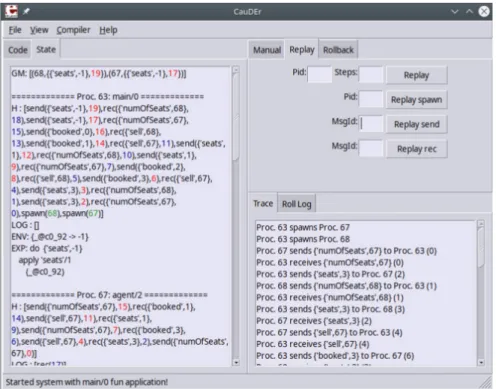Click the Replay rec button
This screenshot has width=496, height=389.
(416, 149)
